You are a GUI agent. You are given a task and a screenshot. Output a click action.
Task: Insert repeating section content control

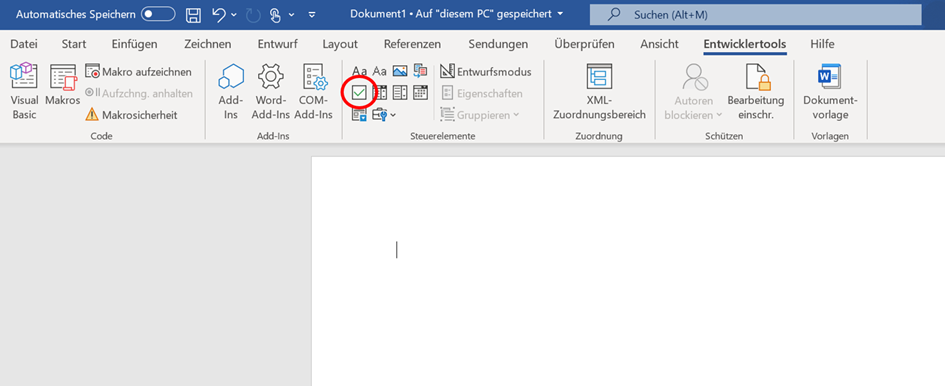coord(359,114)
